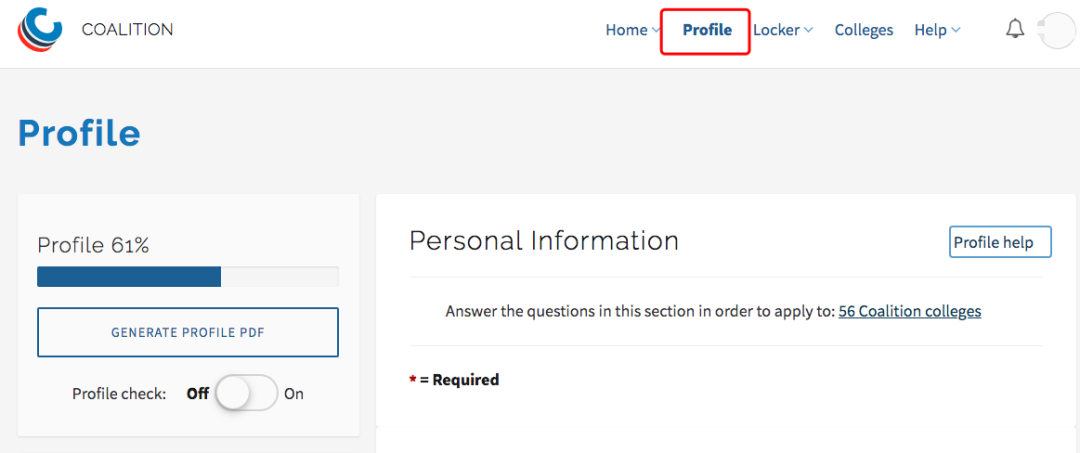Image resolution: width=1080 pixels, height=453 pixels.
Task: Click the Help menu label
Action: pyautogui.click(x=931, y=30)
